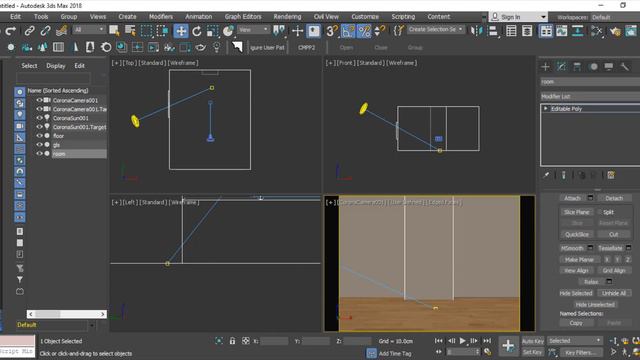The width and height of the screenshot is (640, 360).
Task: Click the Redo arrow icon
Action: coord(11,31)
